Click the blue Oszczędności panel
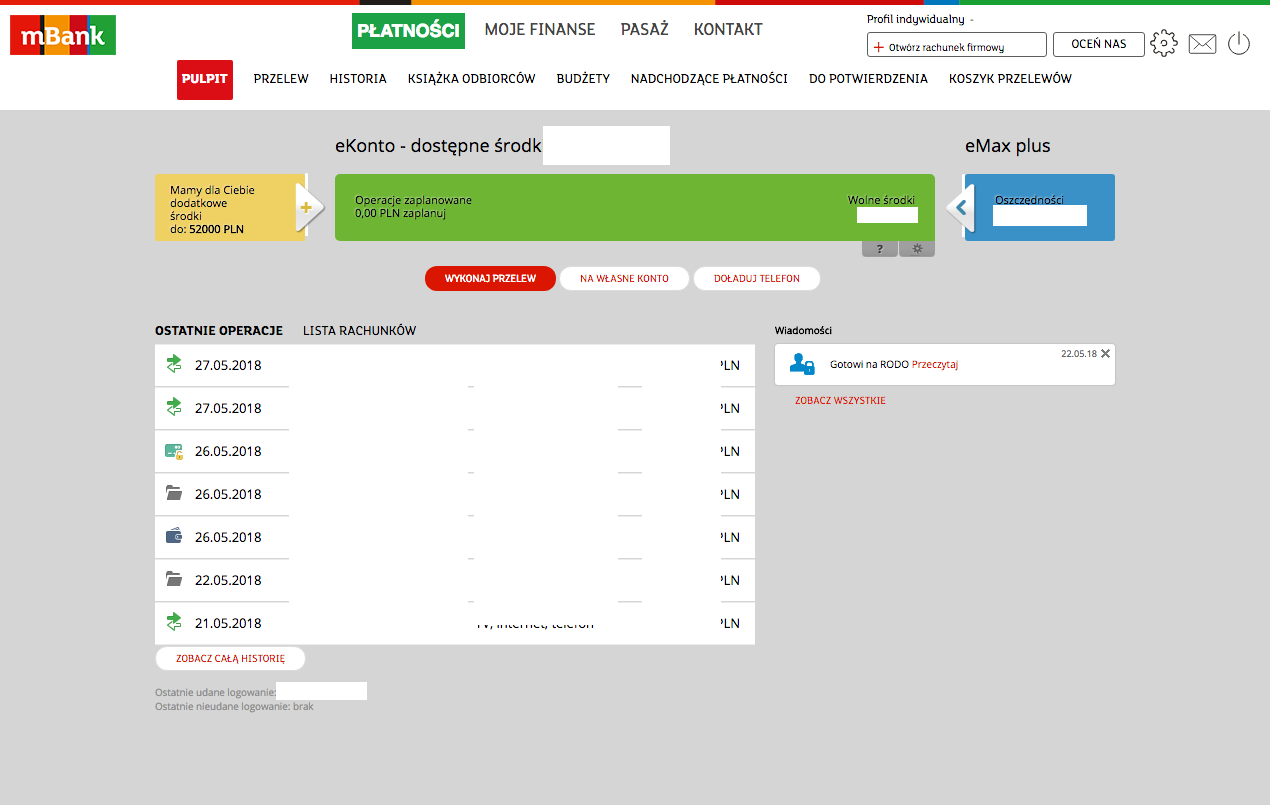1270x805 pixels. [1040, 208]
